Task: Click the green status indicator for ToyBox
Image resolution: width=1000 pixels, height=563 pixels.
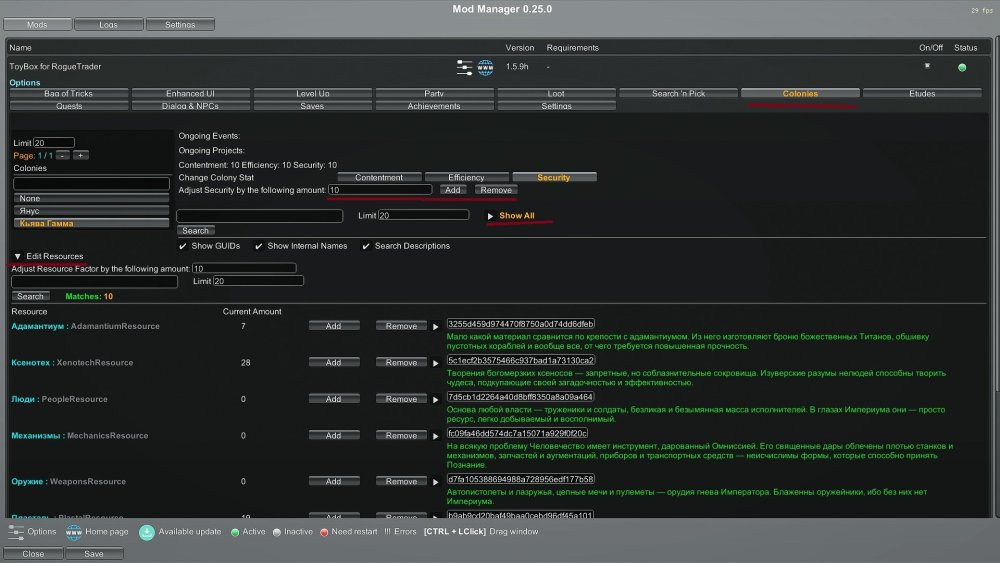Action: click(962, 68)
